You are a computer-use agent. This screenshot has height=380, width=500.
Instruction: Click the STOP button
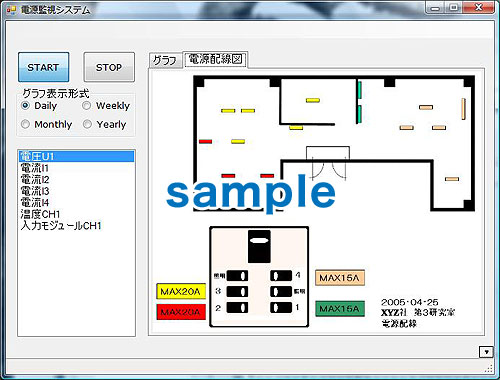tap(109, 67)
